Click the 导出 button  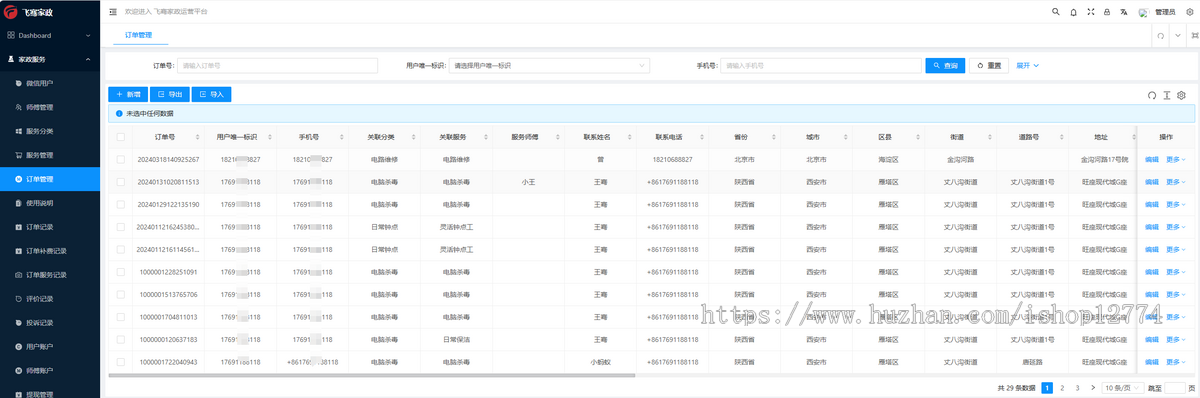click(x=170, y=94)
